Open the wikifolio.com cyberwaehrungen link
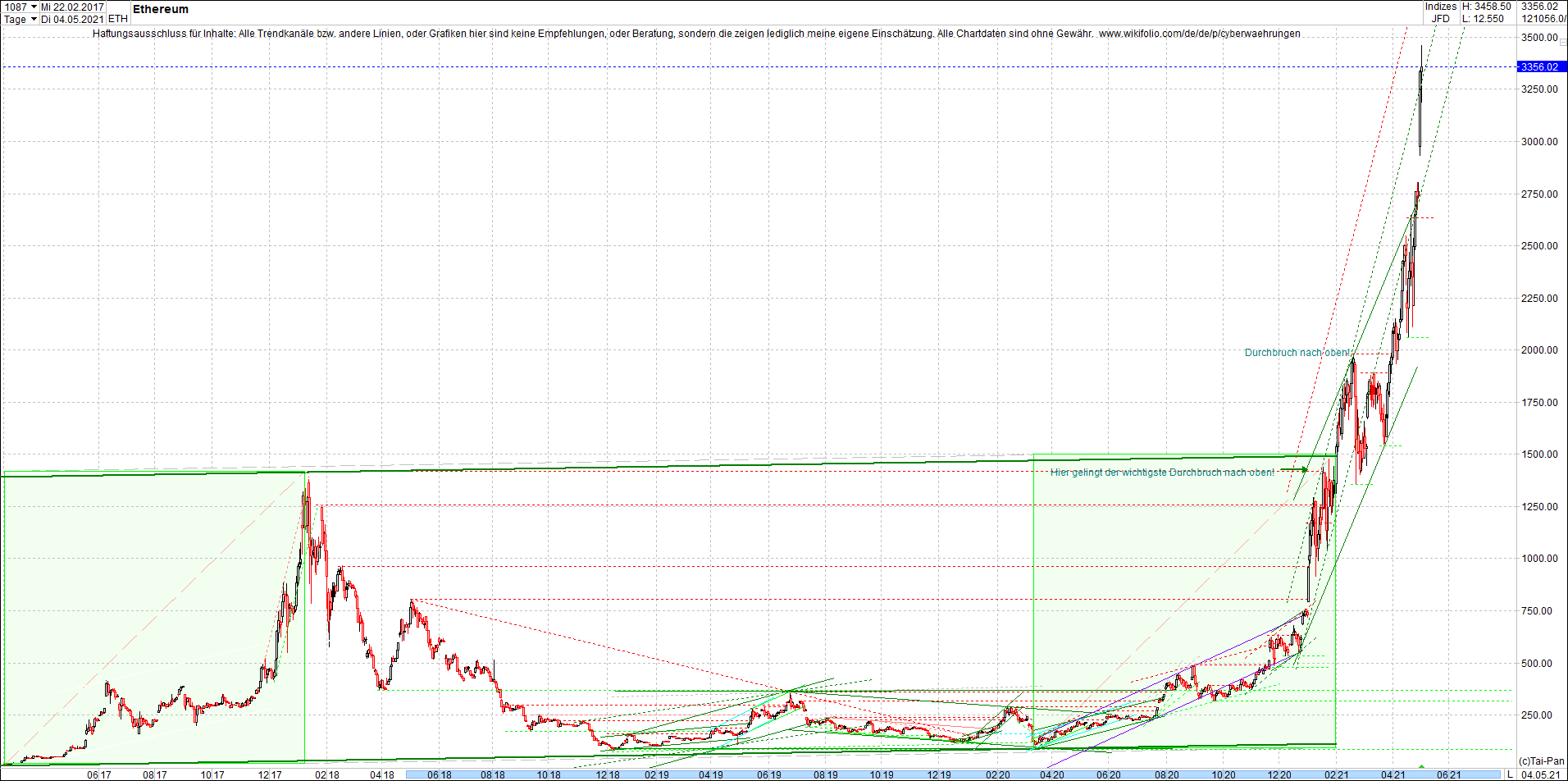 [x=1200, y=34]
